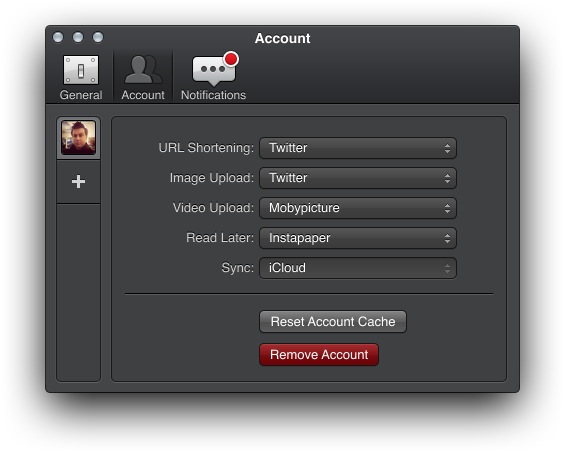Image resolution: width=565 pixels, height=453 pixels.
Task: Add a new account with plus icon
Action: (78, 182)
